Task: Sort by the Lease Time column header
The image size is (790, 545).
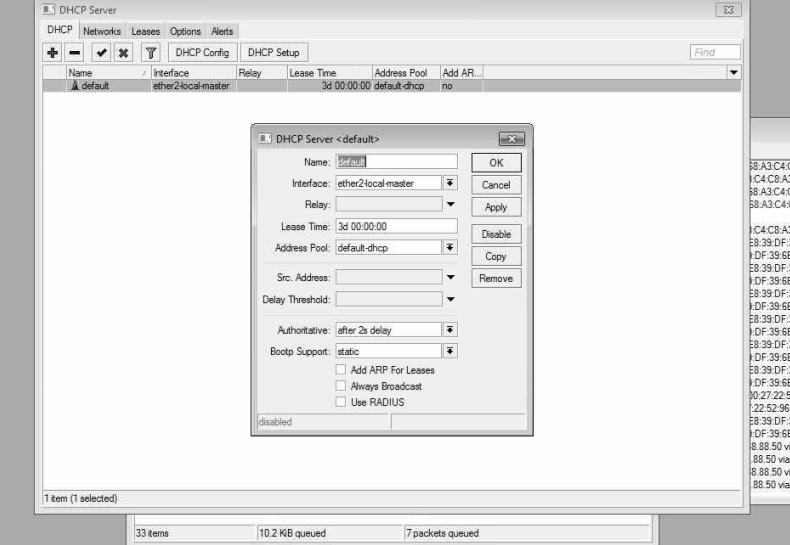Action: click(x=330, y=73)
